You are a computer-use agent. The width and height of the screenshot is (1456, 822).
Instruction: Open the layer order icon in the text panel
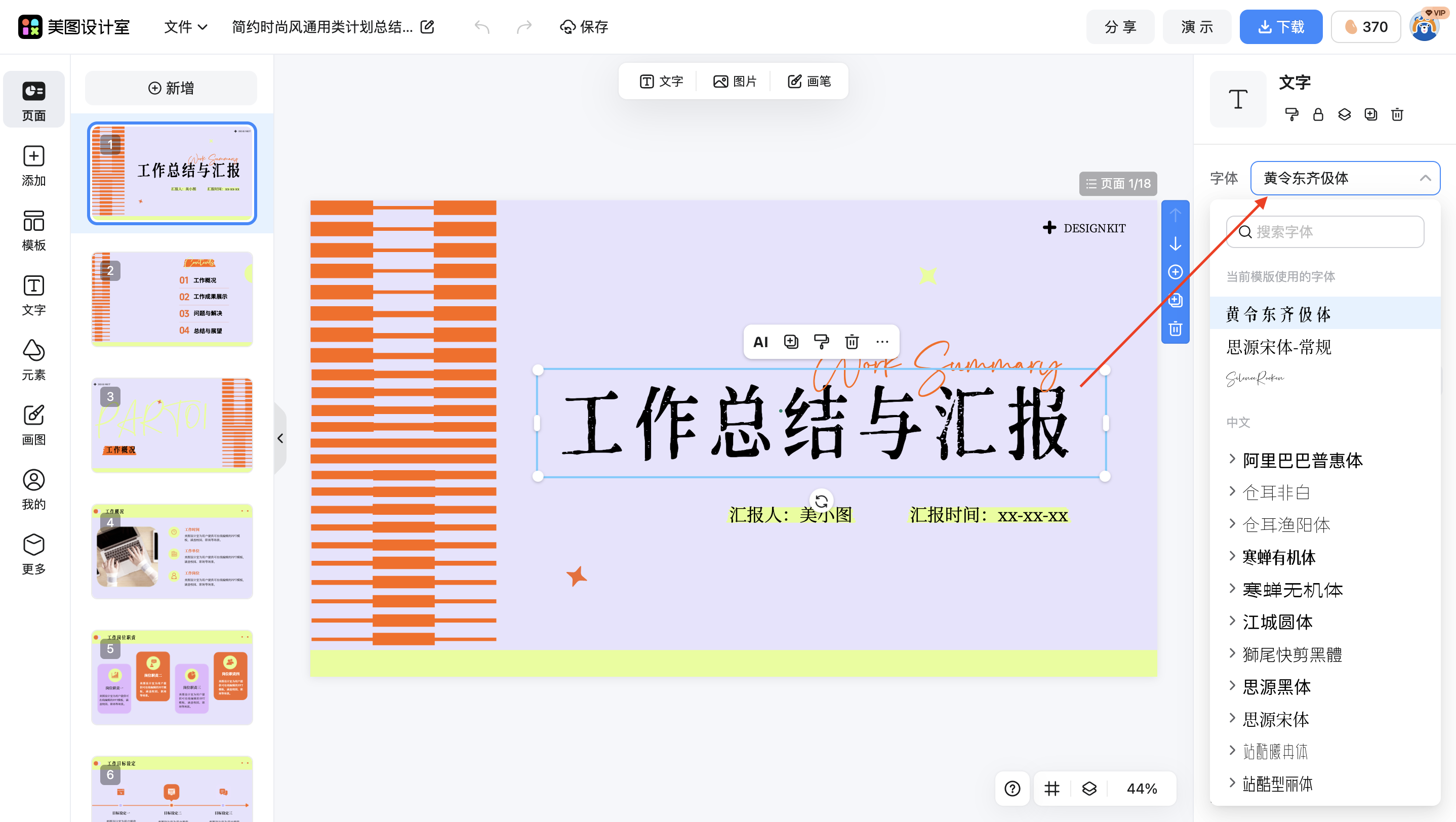tap(1345, 115)
